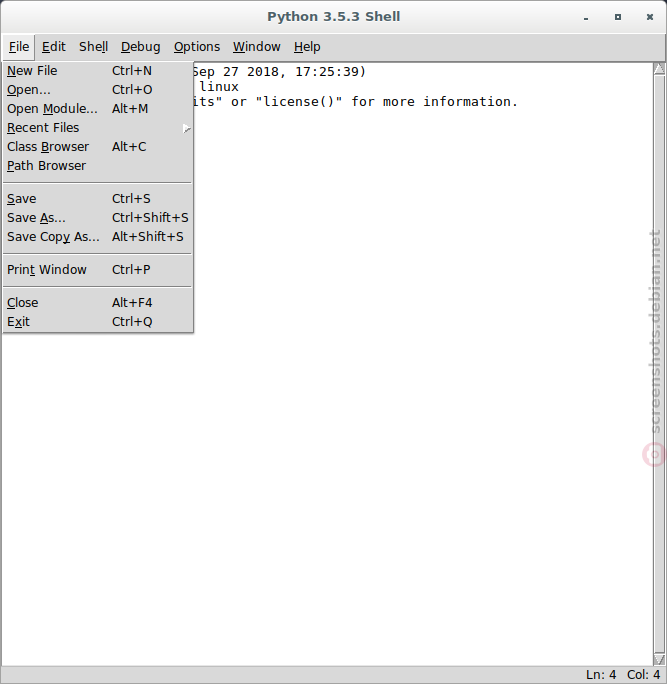Click the 'Ln: 4' status bar text

[601, 675]
